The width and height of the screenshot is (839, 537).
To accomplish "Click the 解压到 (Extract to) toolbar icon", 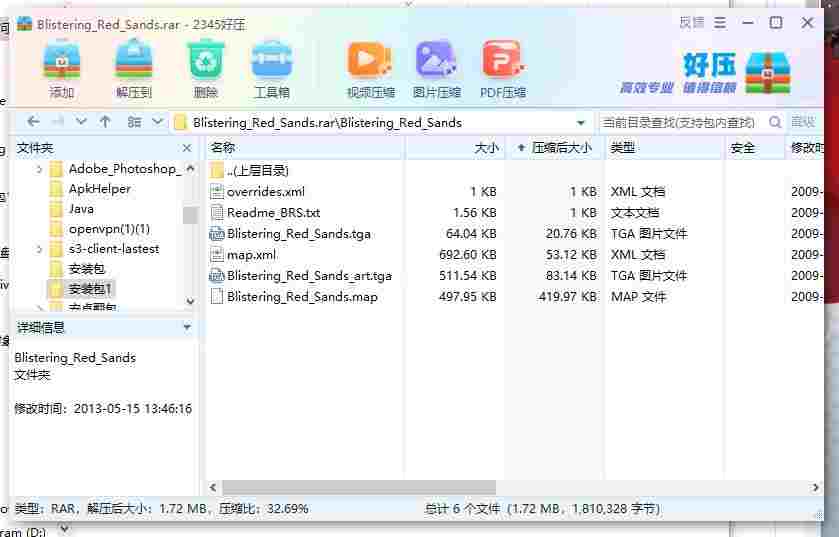I will click(134, 60).
